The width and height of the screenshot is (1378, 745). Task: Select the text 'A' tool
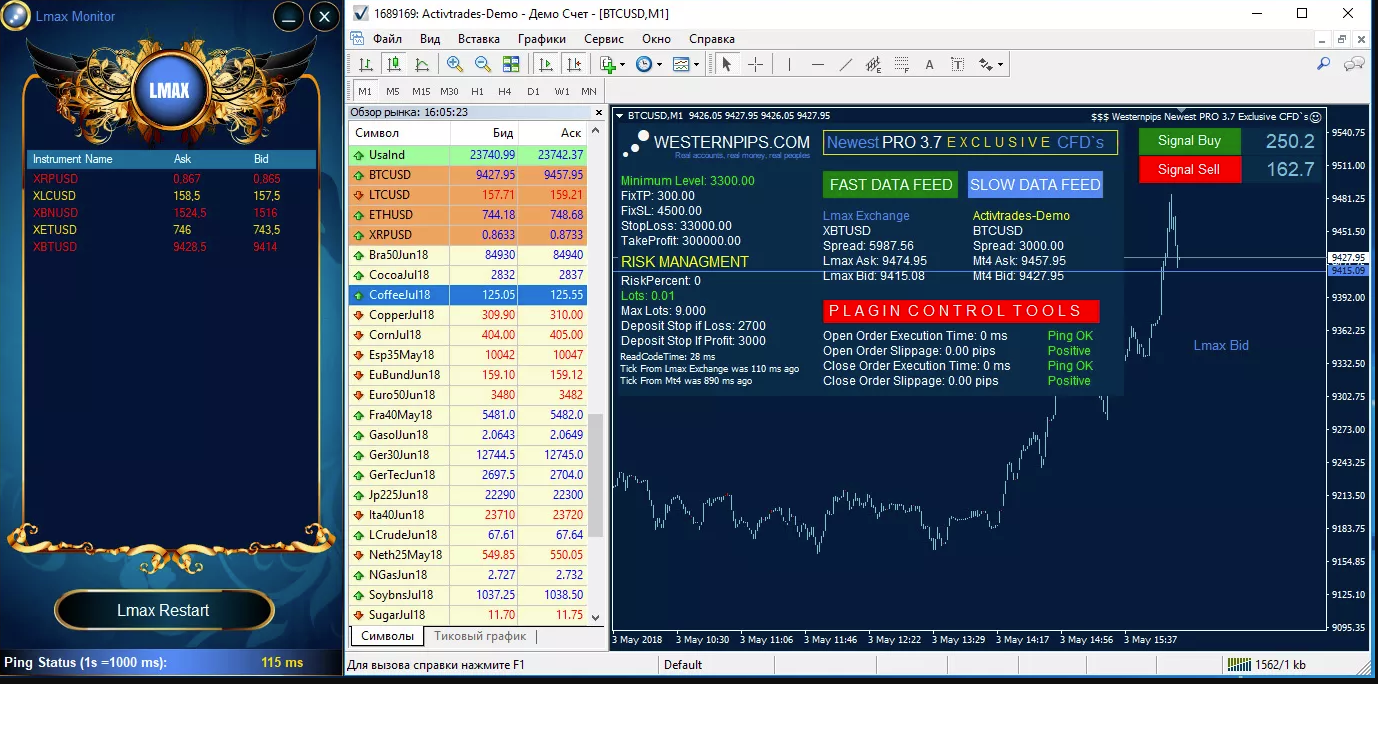coord(929,64)
